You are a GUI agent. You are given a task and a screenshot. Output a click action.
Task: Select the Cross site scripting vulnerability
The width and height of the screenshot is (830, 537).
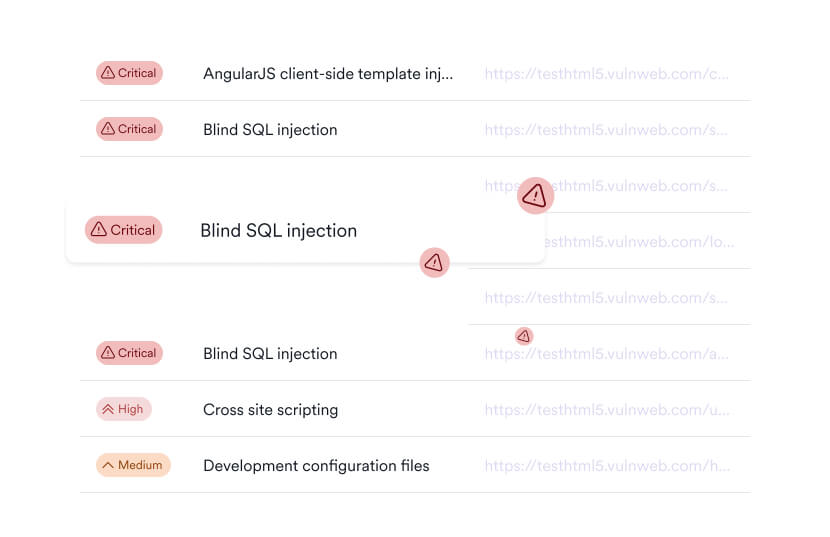pyautogui.click(x=270, y=409)
